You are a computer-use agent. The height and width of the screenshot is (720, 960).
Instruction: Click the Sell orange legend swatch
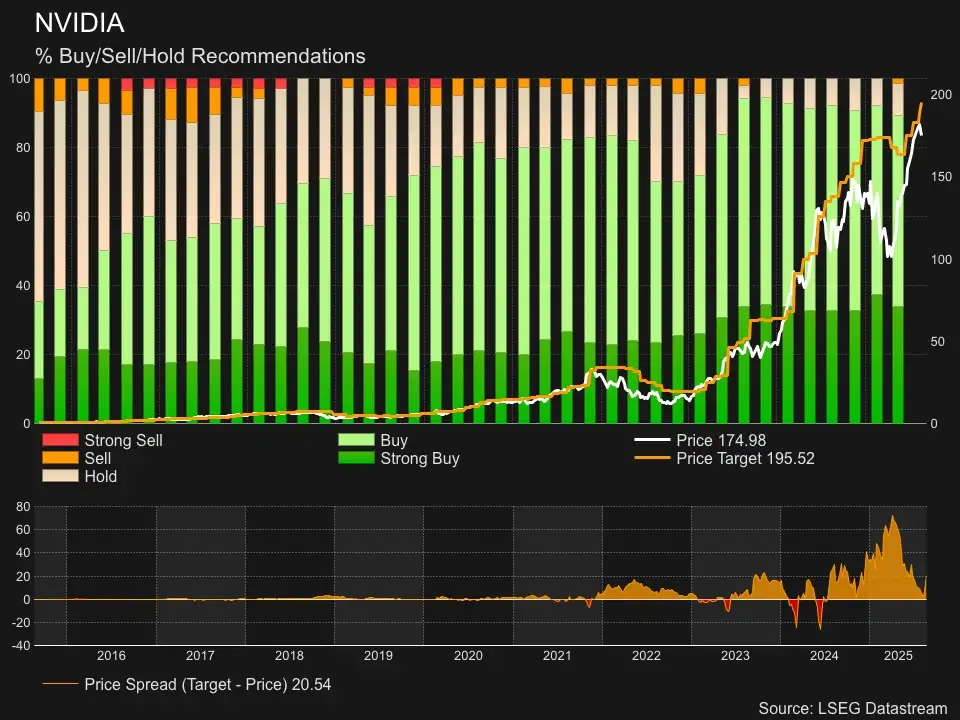[x=60, y=458]
